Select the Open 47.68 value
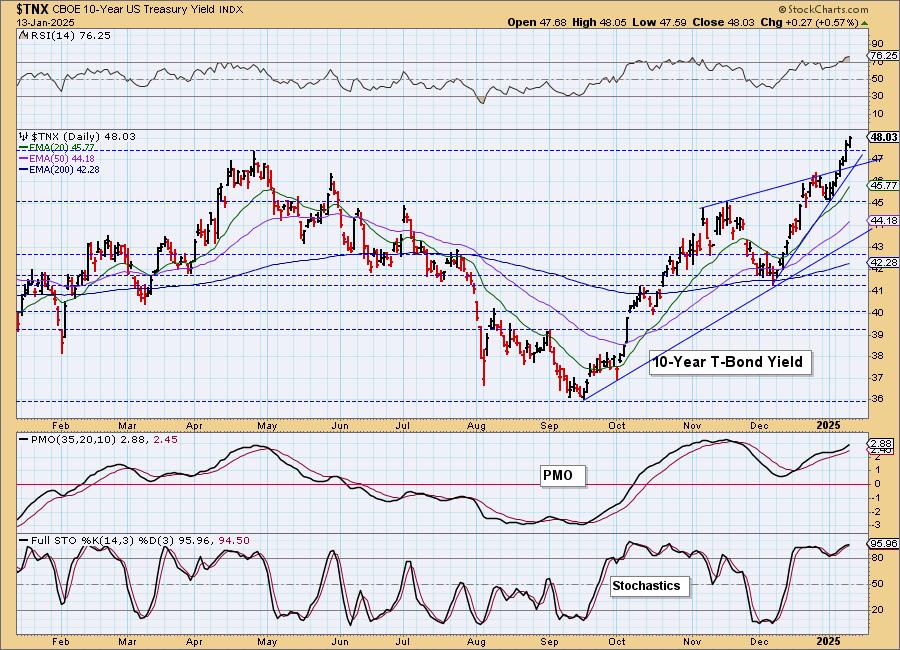Viewport: 900px width, 650px height. (x=537, y=22)
